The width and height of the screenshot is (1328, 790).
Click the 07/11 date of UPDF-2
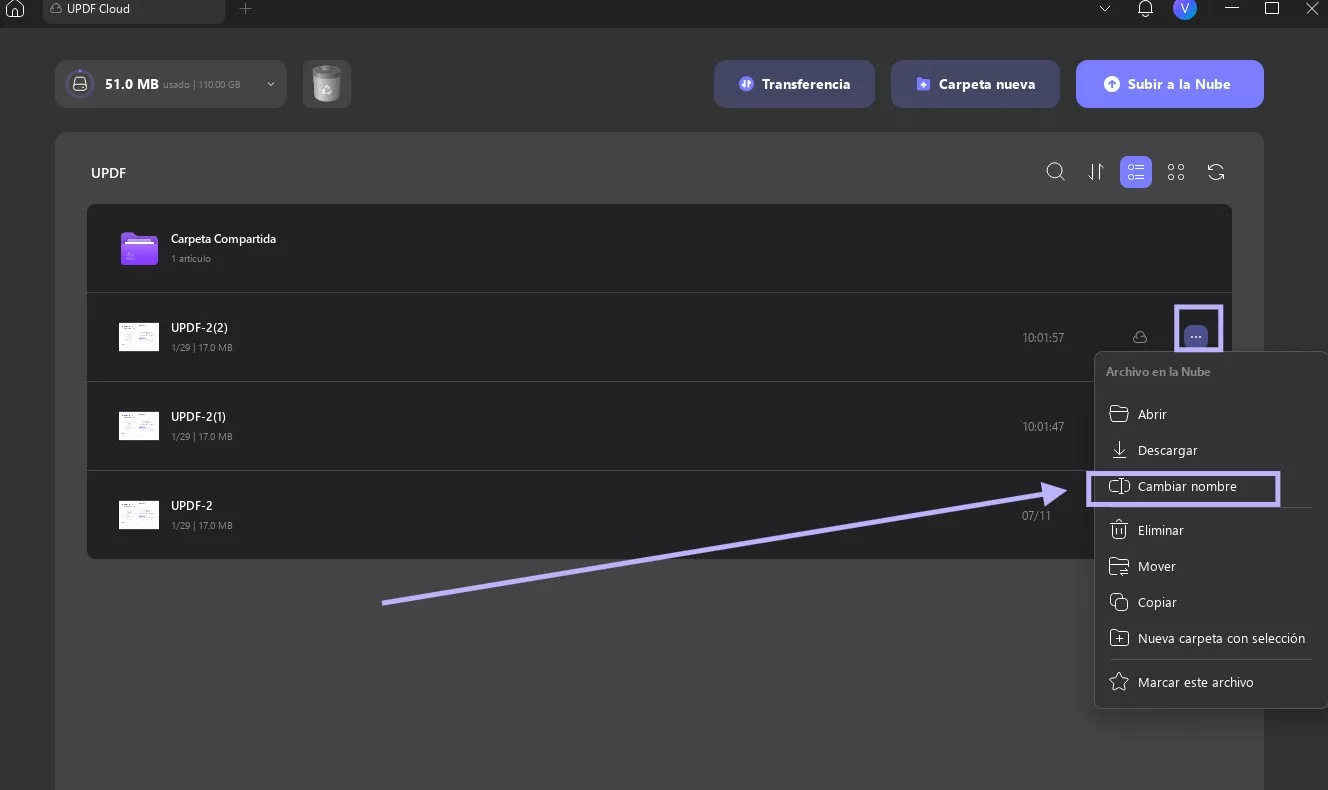click(1036, 516)
